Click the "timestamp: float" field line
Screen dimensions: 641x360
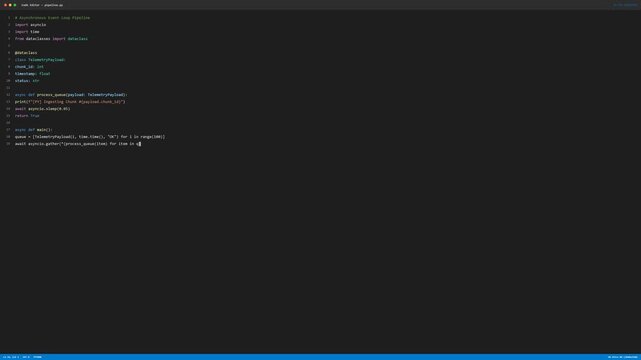(x=33, y=74)
